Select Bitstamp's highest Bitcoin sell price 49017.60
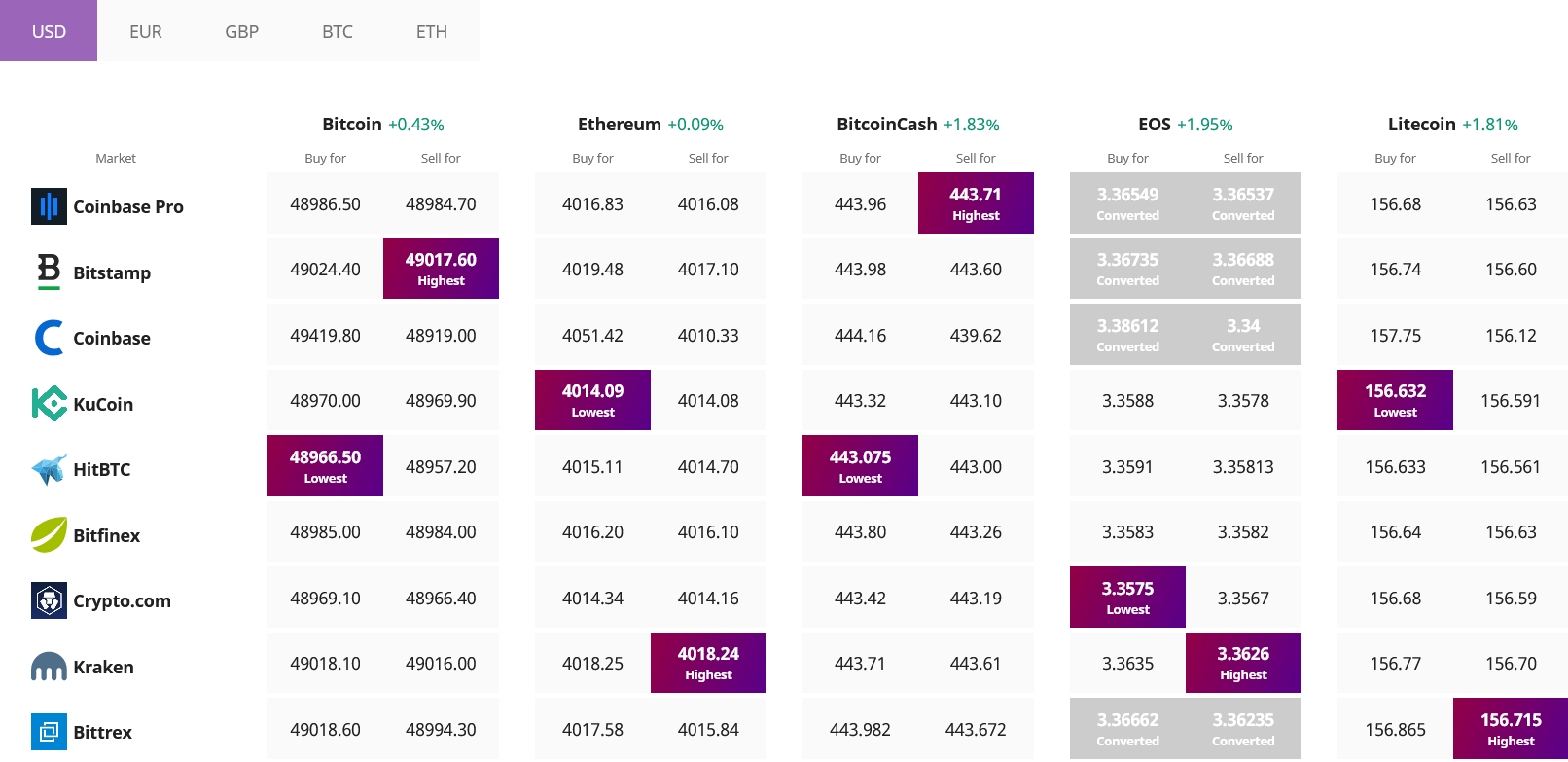The height and width of the screenshot is (762, 1568). 441,269
